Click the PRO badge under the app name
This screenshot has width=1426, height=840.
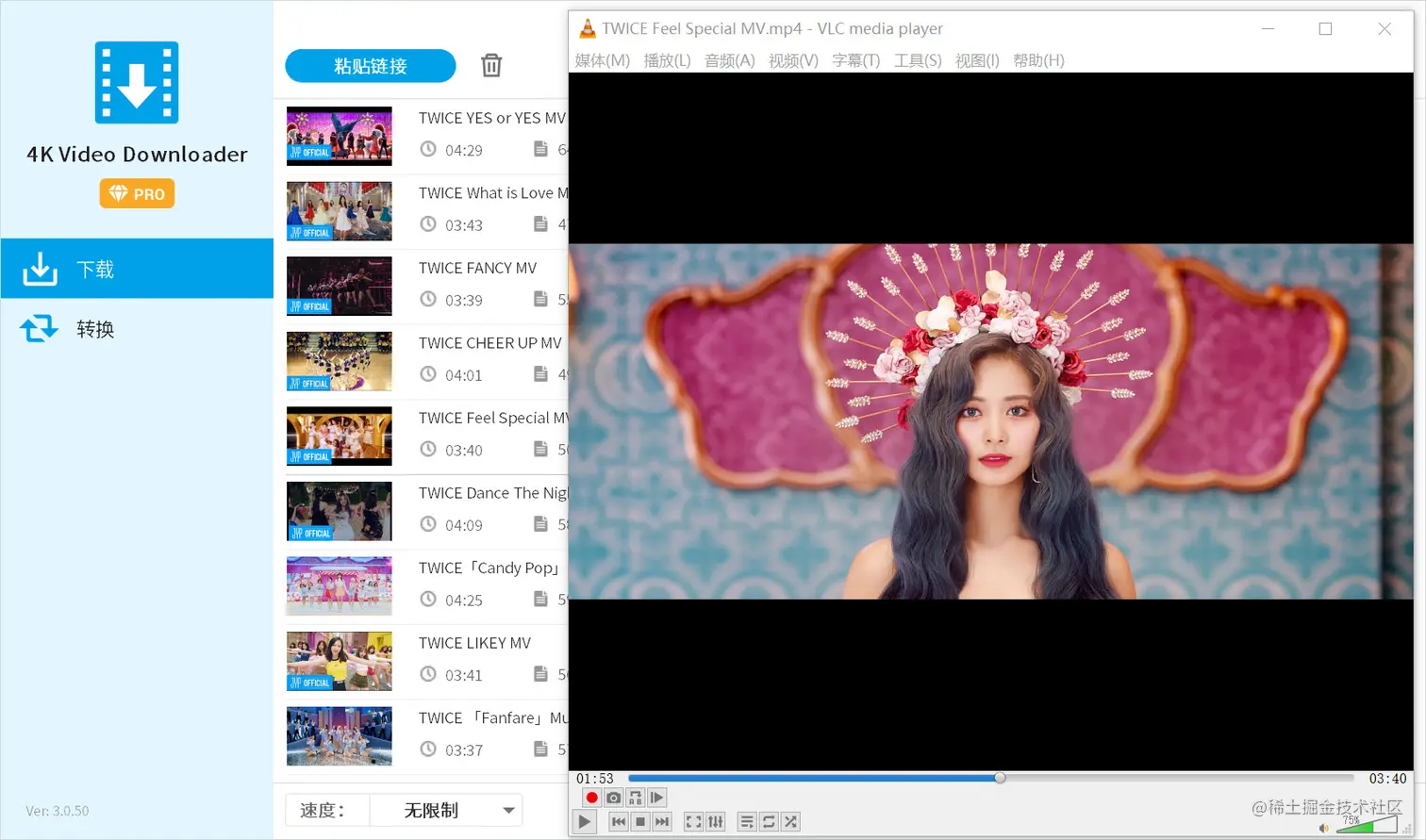click(137, 193)
